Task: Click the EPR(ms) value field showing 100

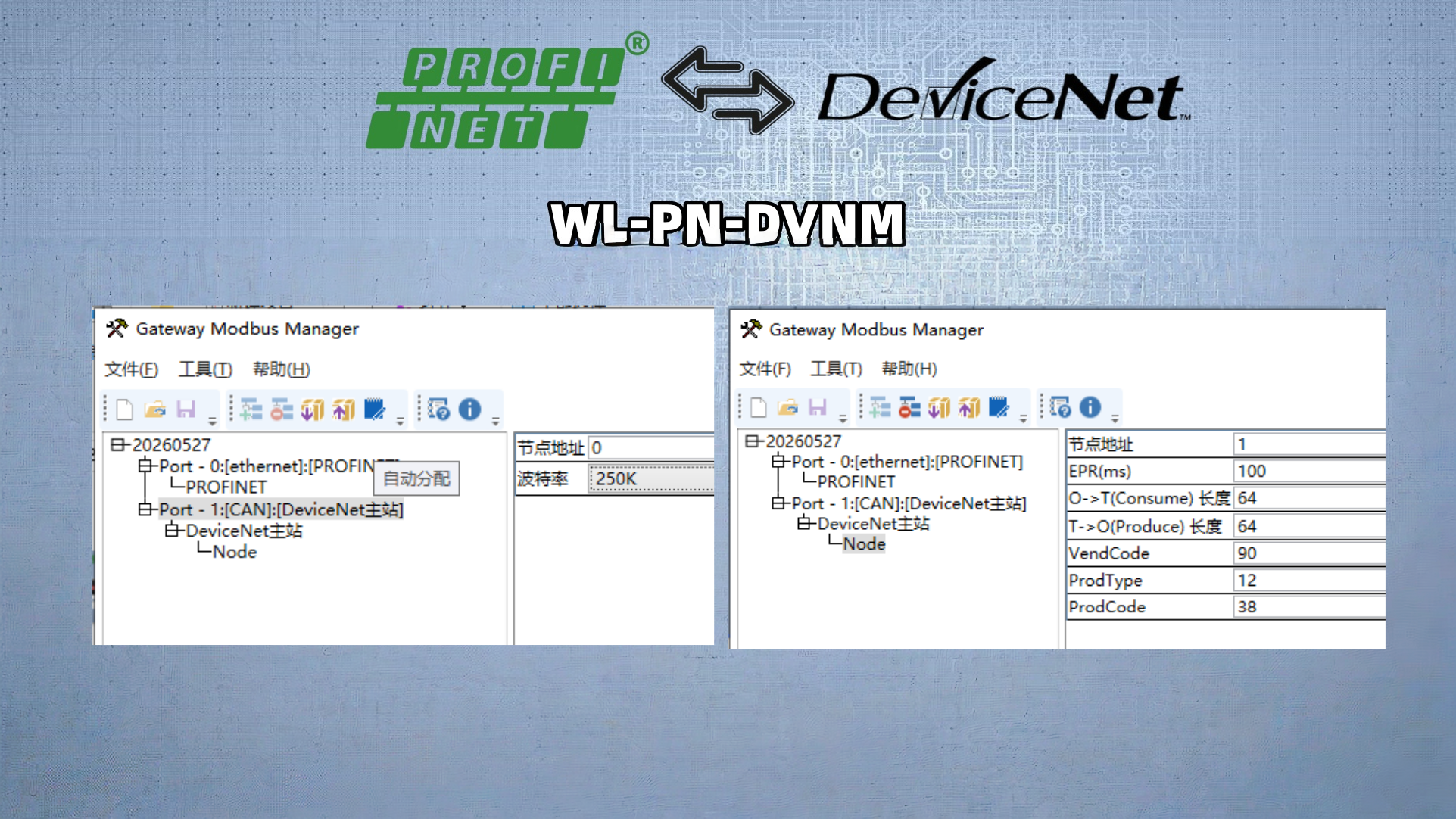Action: (1309, 471)
